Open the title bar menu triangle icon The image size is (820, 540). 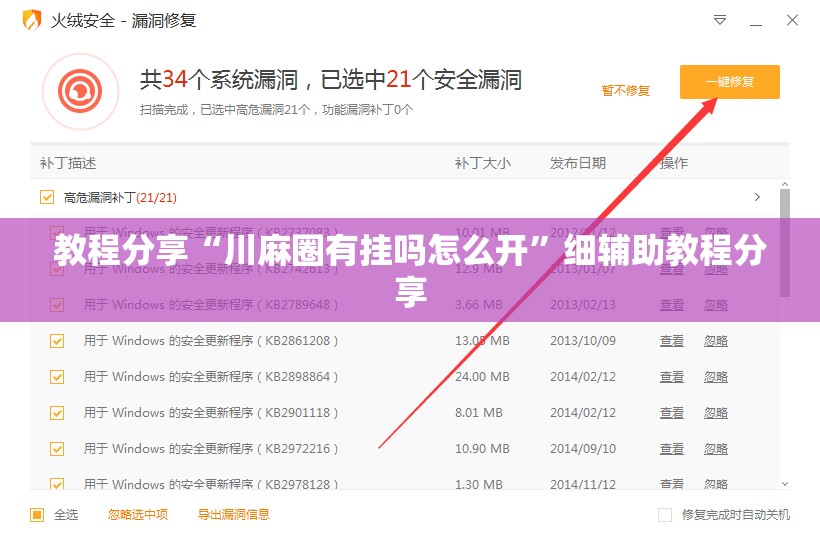pos(720,20)
